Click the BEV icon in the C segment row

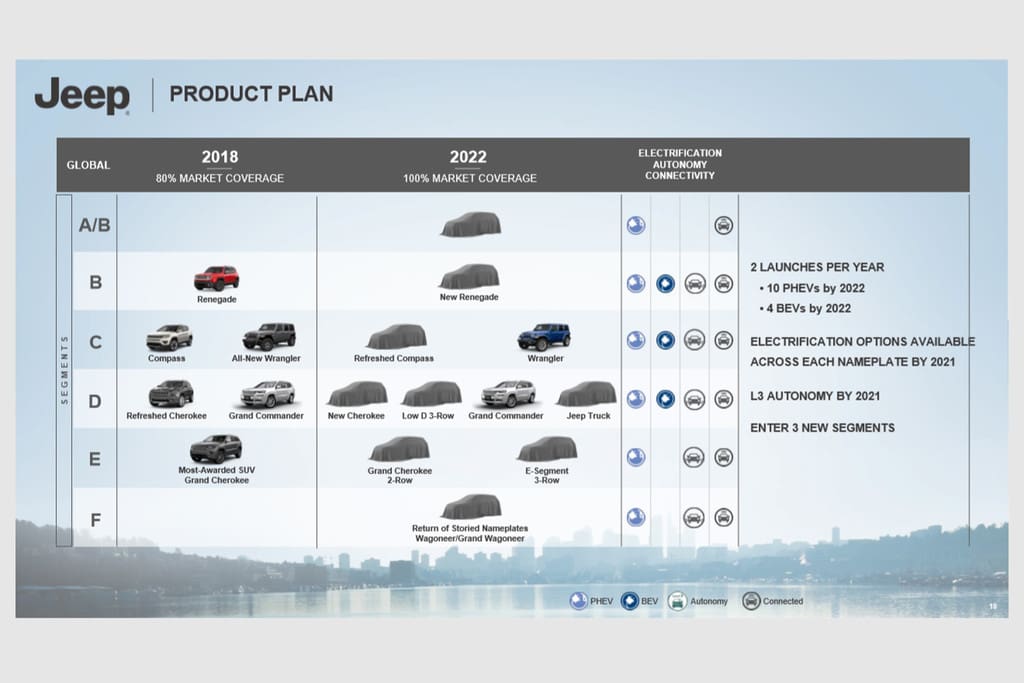coord(665,340)
